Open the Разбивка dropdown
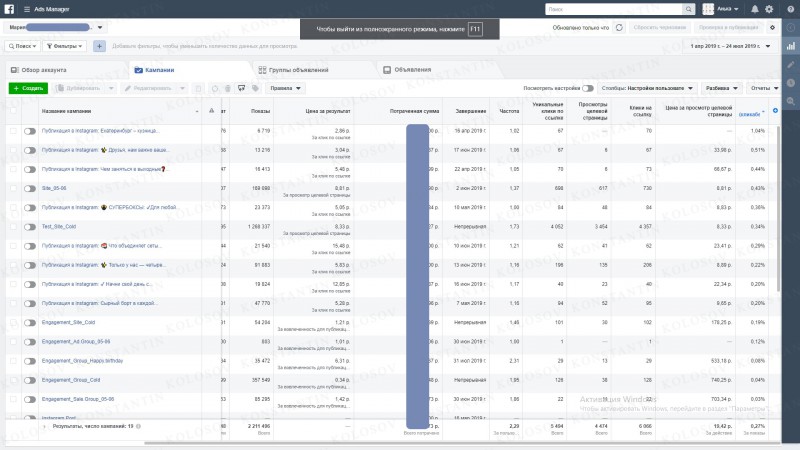 pos(721,88)
